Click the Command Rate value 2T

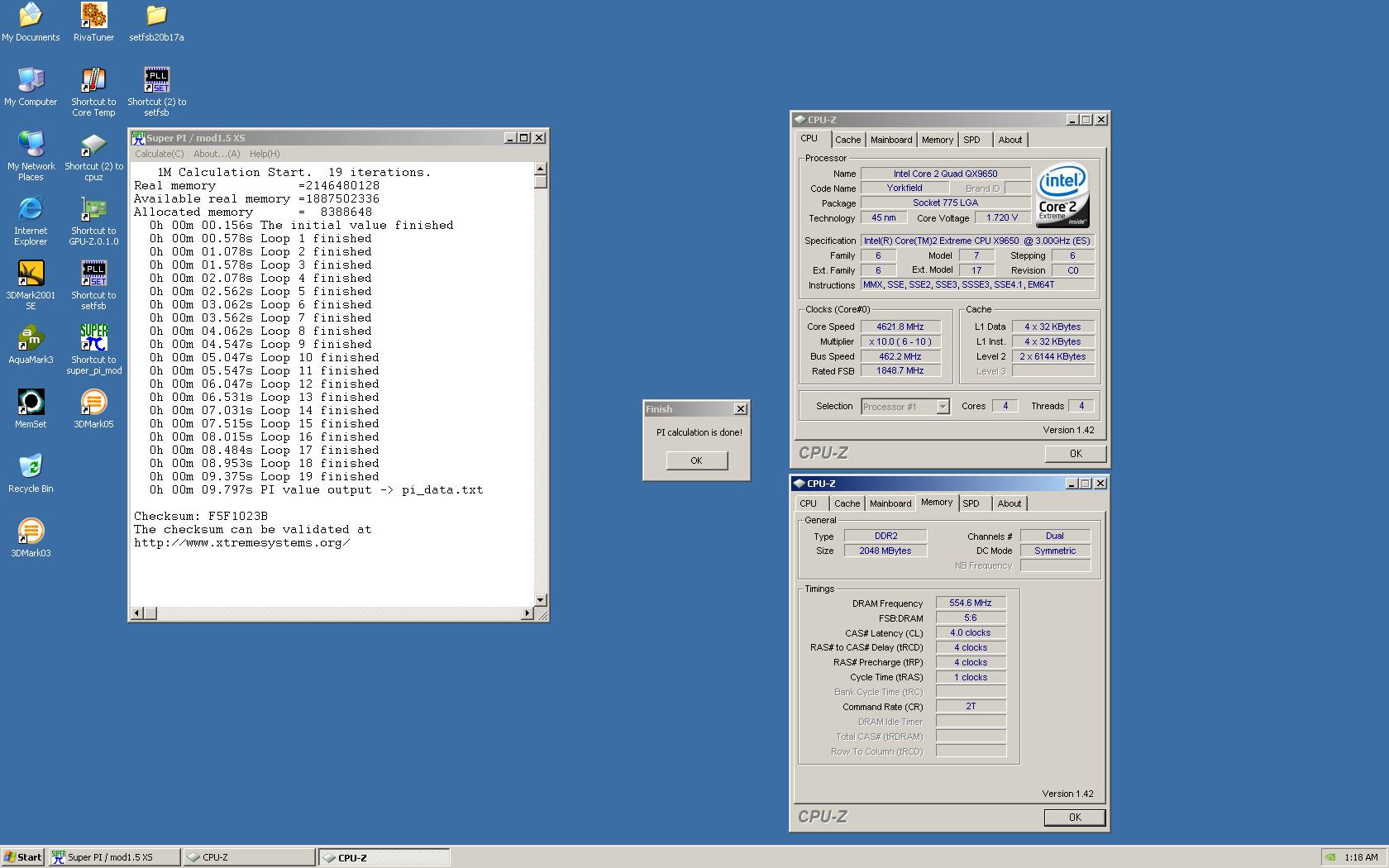click(971, 707)
